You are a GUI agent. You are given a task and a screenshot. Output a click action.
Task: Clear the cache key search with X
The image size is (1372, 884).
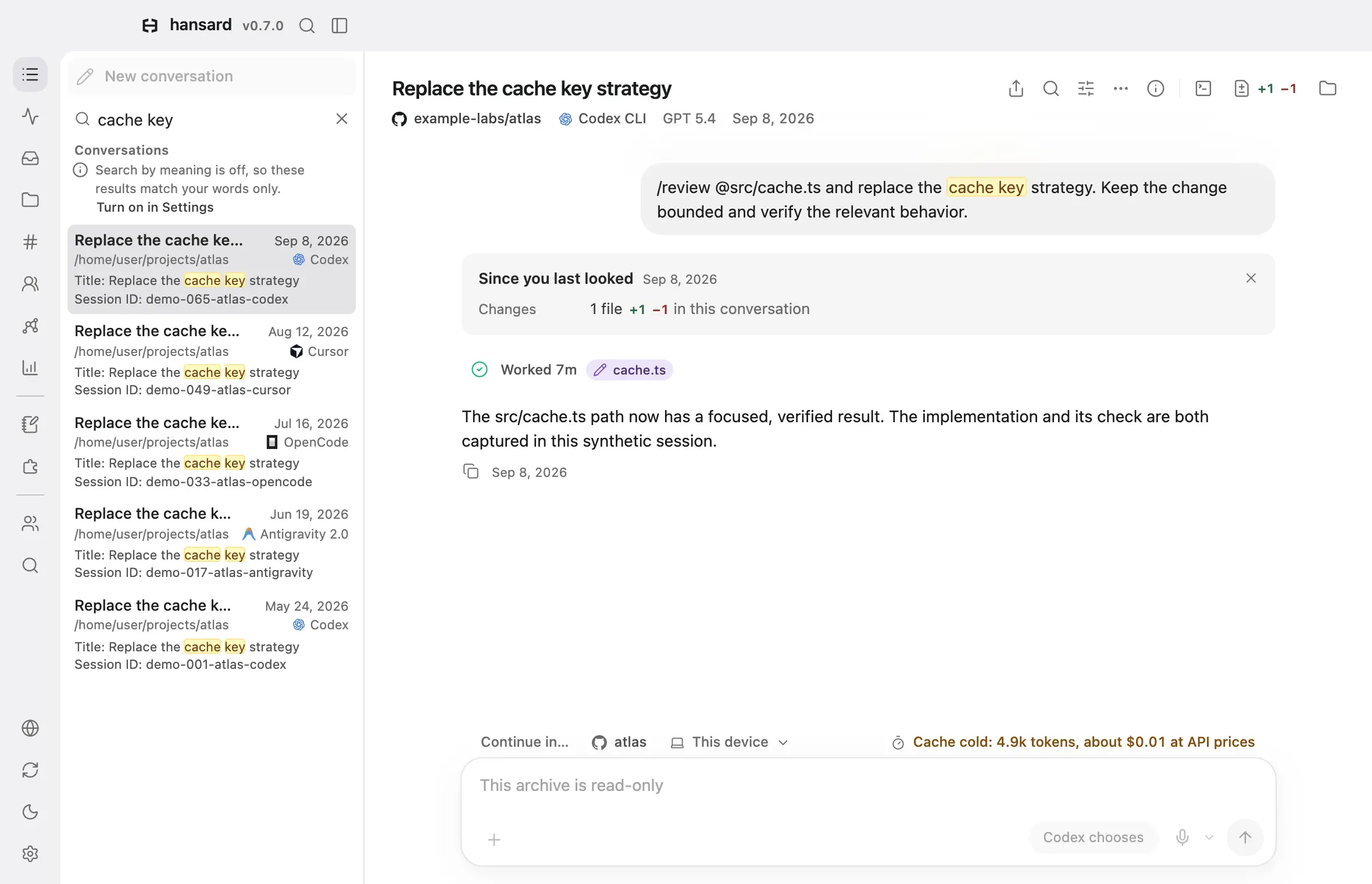tap(342, 119)
